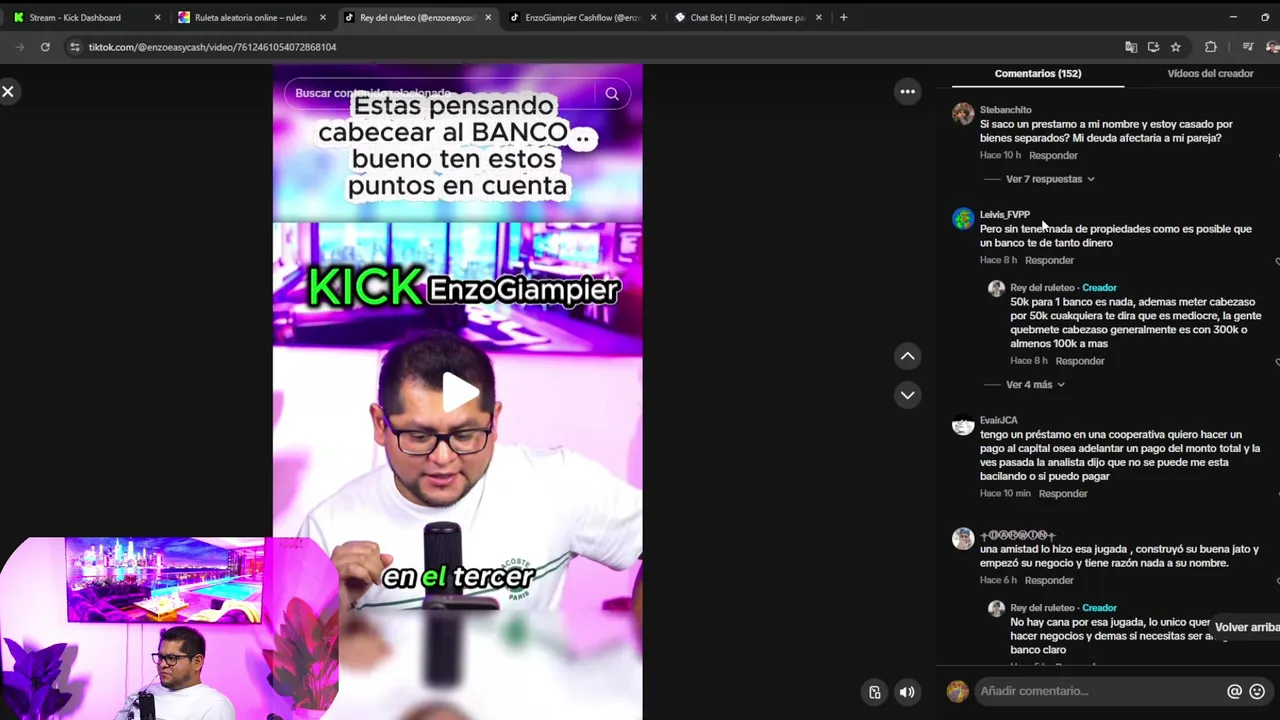Close the Stream - Kick Dashboard tab
Screen dimensions: 1280x720
tap(157, 17)
